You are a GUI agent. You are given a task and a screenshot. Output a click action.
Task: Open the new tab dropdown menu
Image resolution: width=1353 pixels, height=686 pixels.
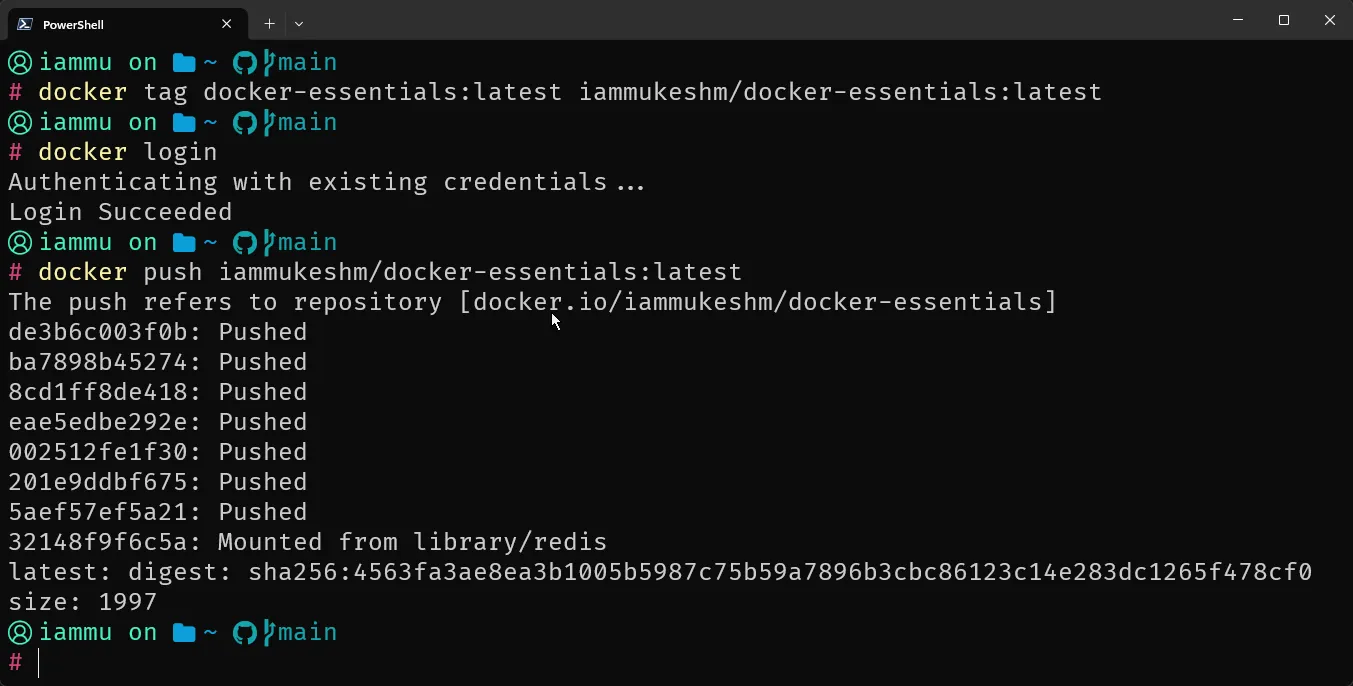pyautogui.click(x=299, y=23)
